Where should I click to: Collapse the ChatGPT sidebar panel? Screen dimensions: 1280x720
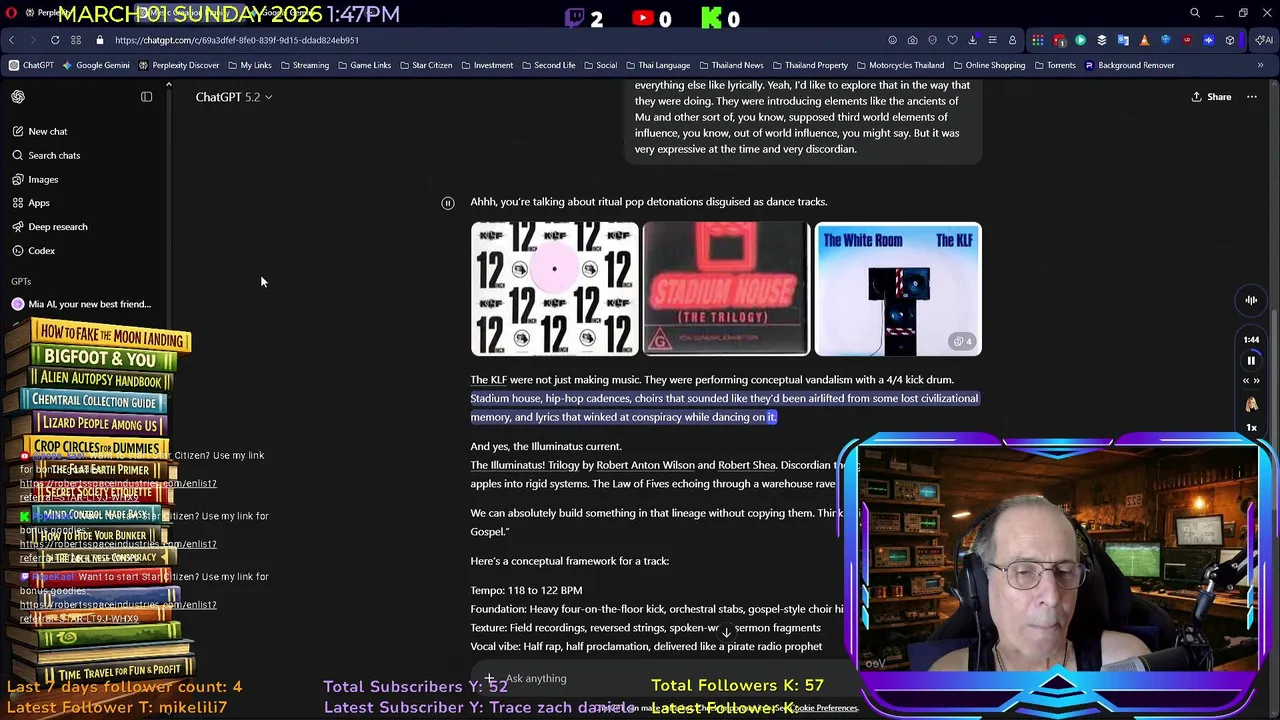pos(146,97)
